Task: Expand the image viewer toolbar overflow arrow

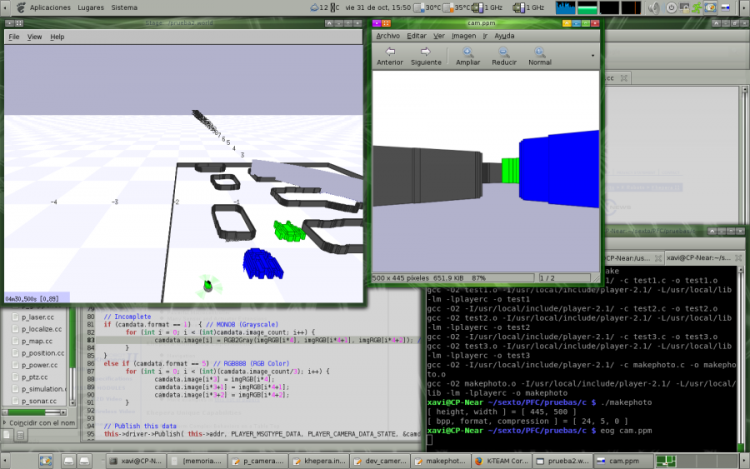Action: point(593,56)
